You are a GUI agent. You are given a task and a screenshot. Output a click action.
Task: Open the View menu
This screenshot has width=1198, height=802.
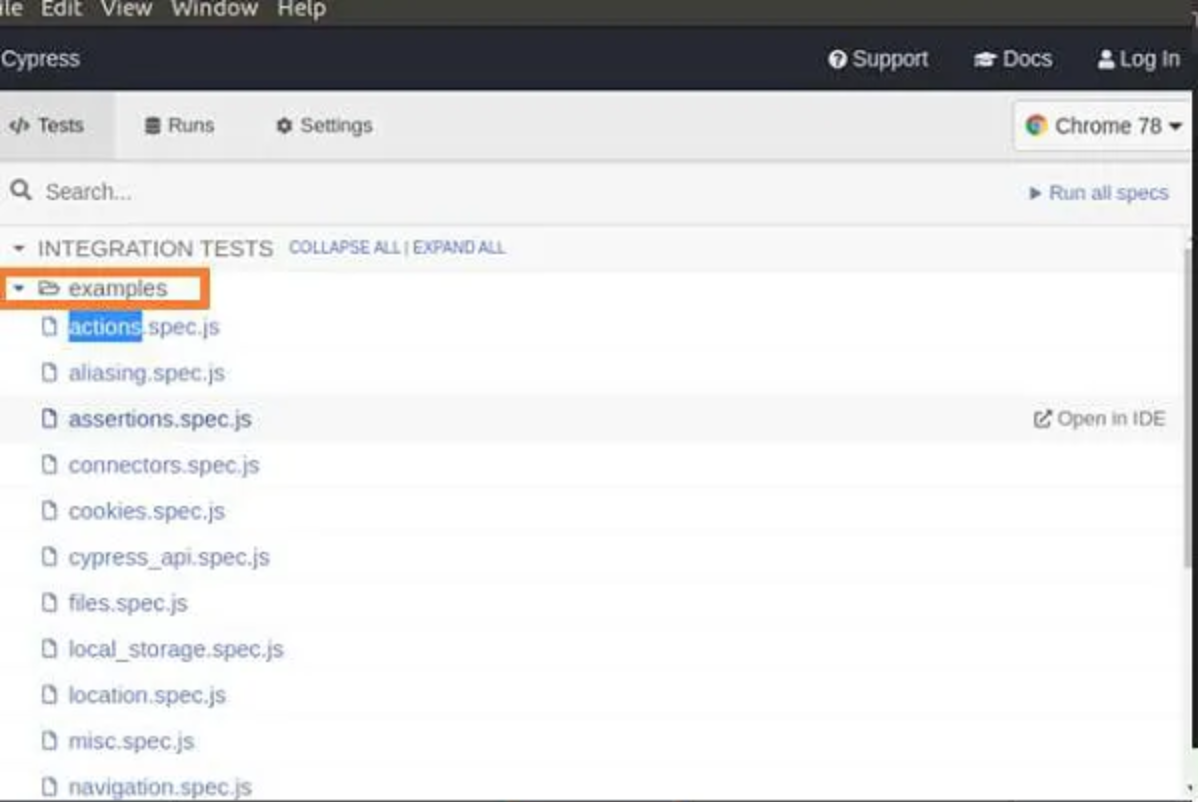tap(126, 9)
